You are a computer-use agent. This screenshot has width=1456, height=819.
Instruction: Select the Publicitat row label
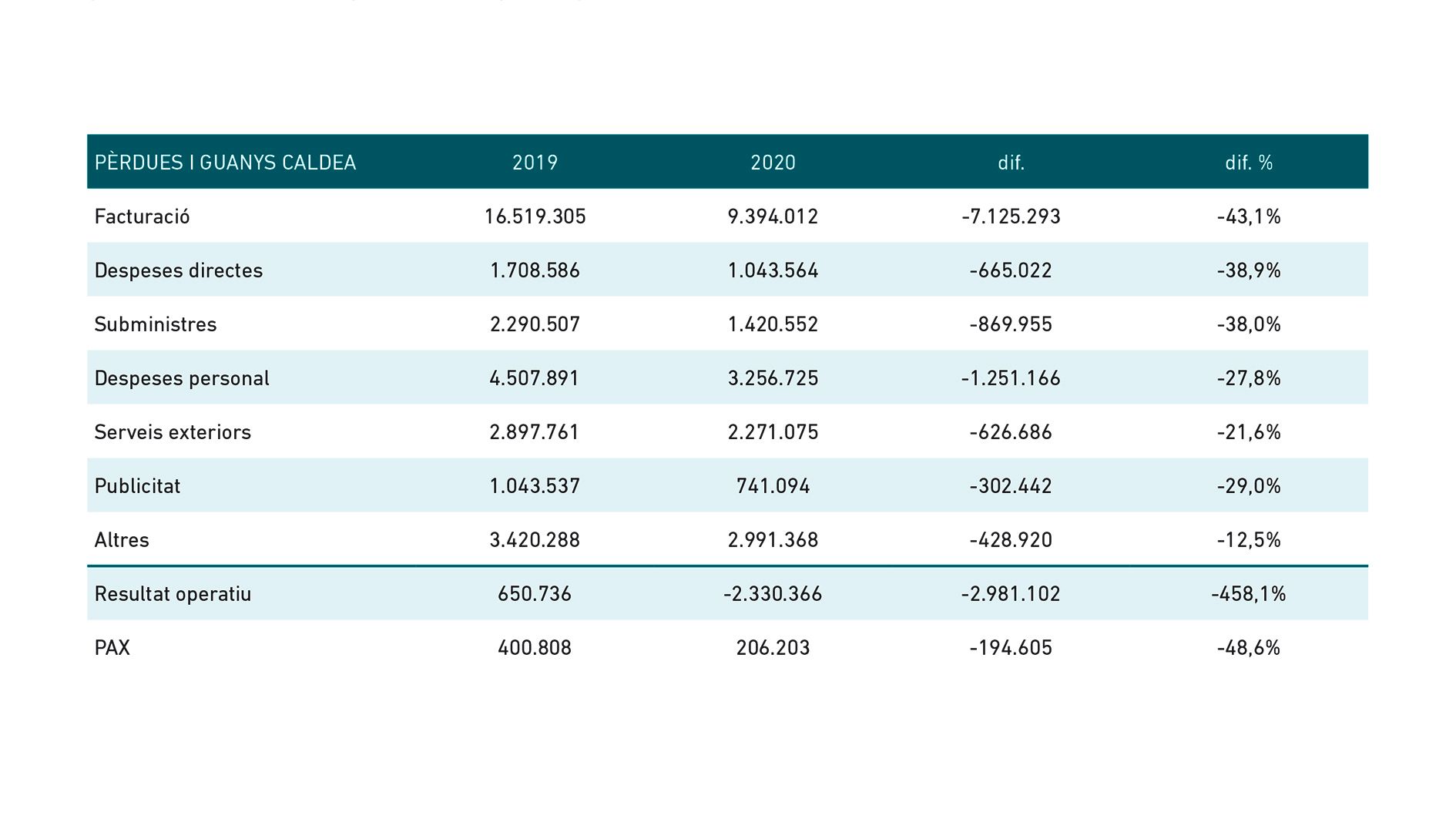click(137, 486)
